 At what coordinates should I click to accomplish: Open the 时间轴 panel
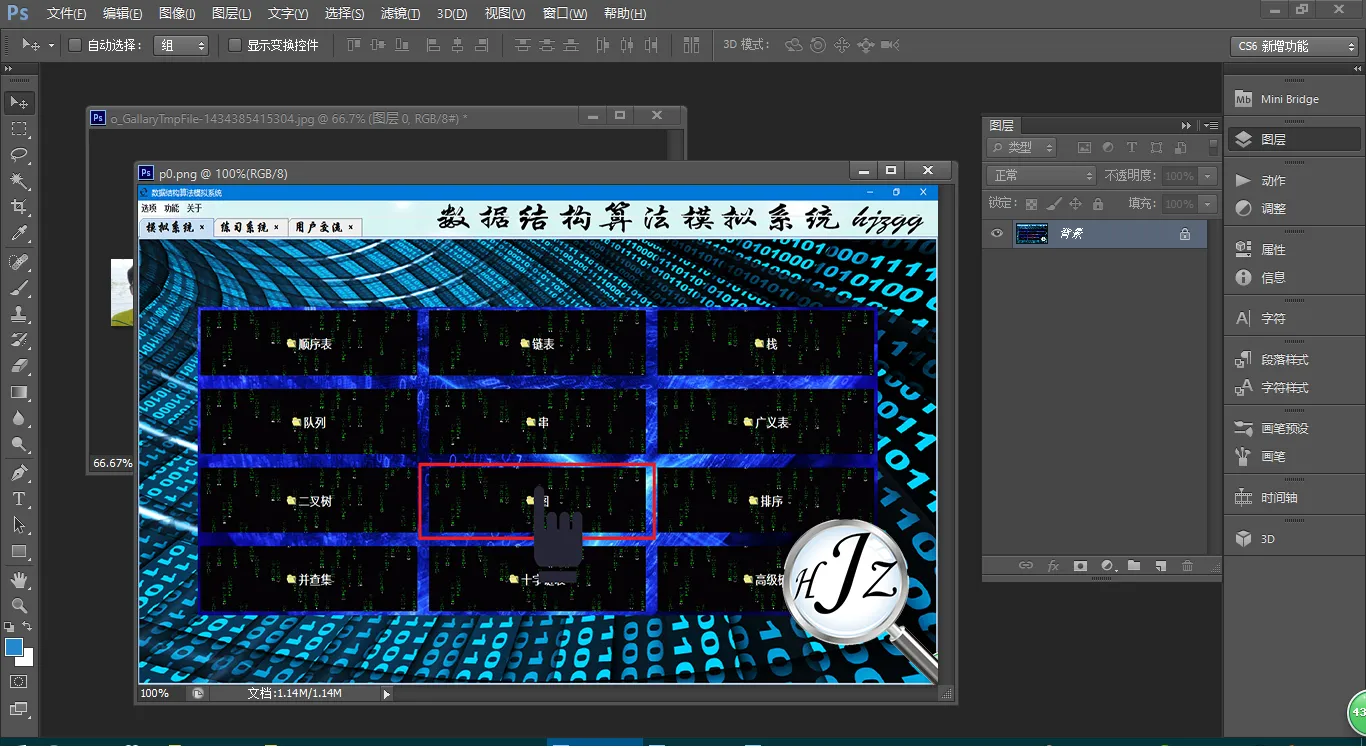tap(1295, 498)
